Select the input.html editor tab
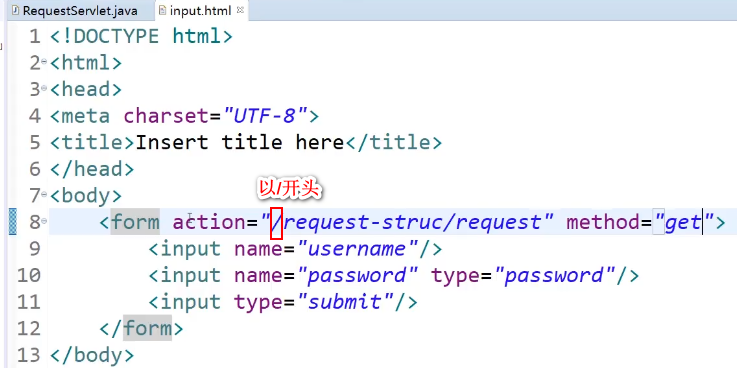 [201, 10]
